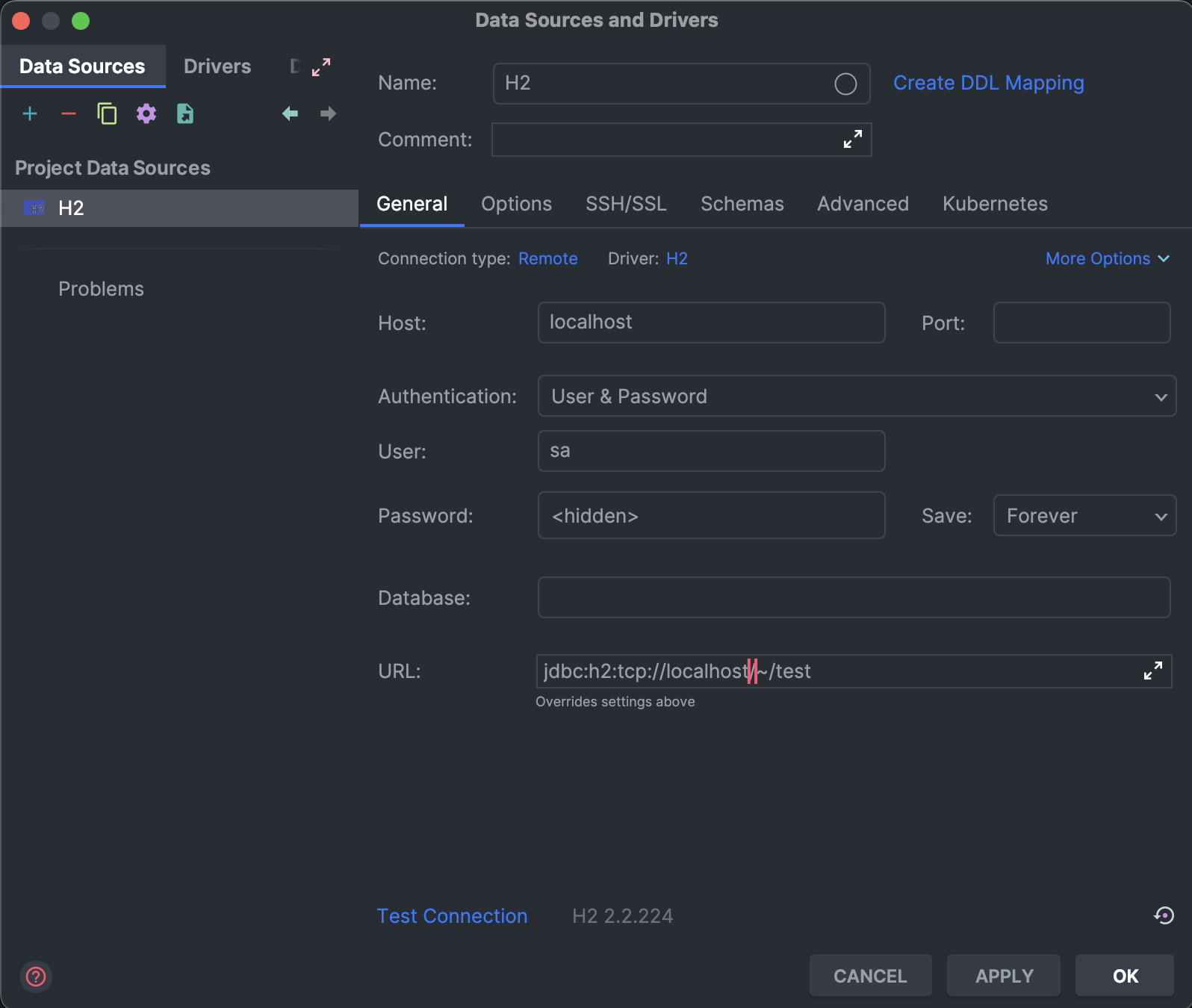Open help with question mark icon
Image resolution: width=1192 pixels, height=1008 pixels.
pos(36,977)
